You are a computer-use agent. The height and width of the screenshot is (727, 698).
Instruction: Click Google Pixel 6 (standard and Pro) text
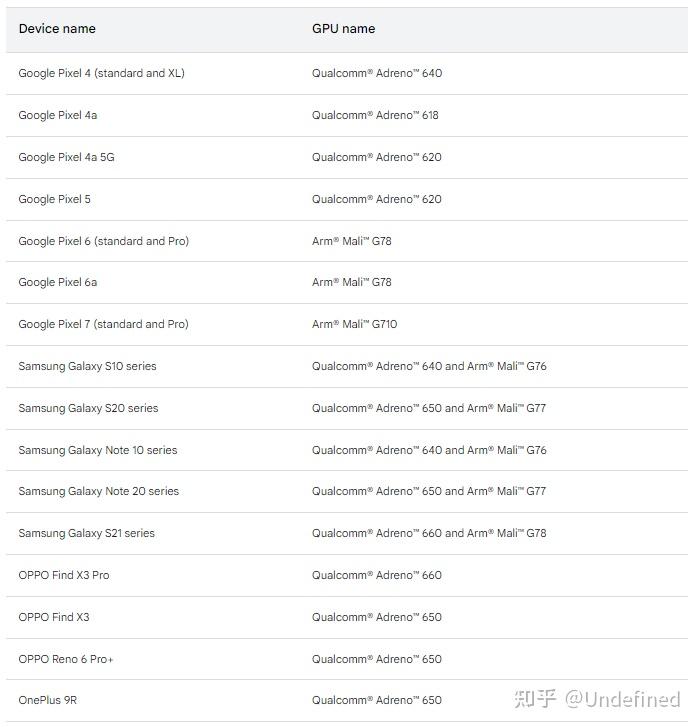tap(103, 241)
